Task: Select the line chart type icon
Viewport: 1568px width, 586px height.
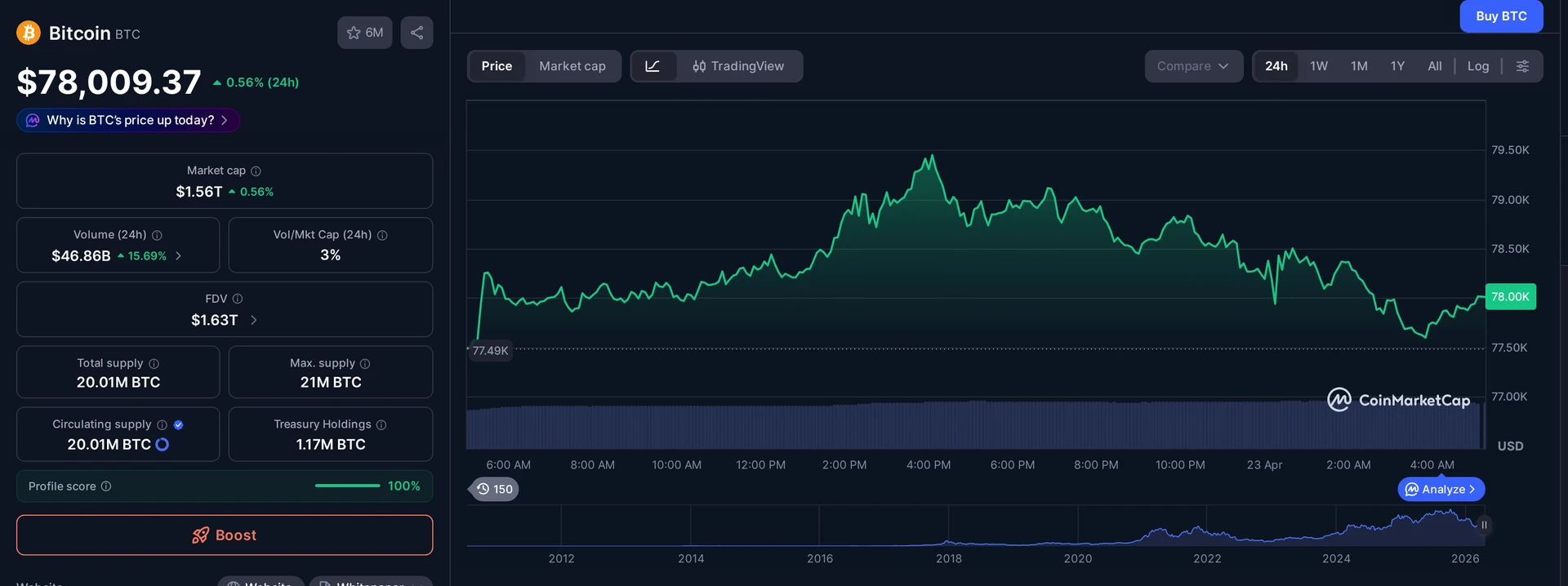Action: click(x=653, y=66)
